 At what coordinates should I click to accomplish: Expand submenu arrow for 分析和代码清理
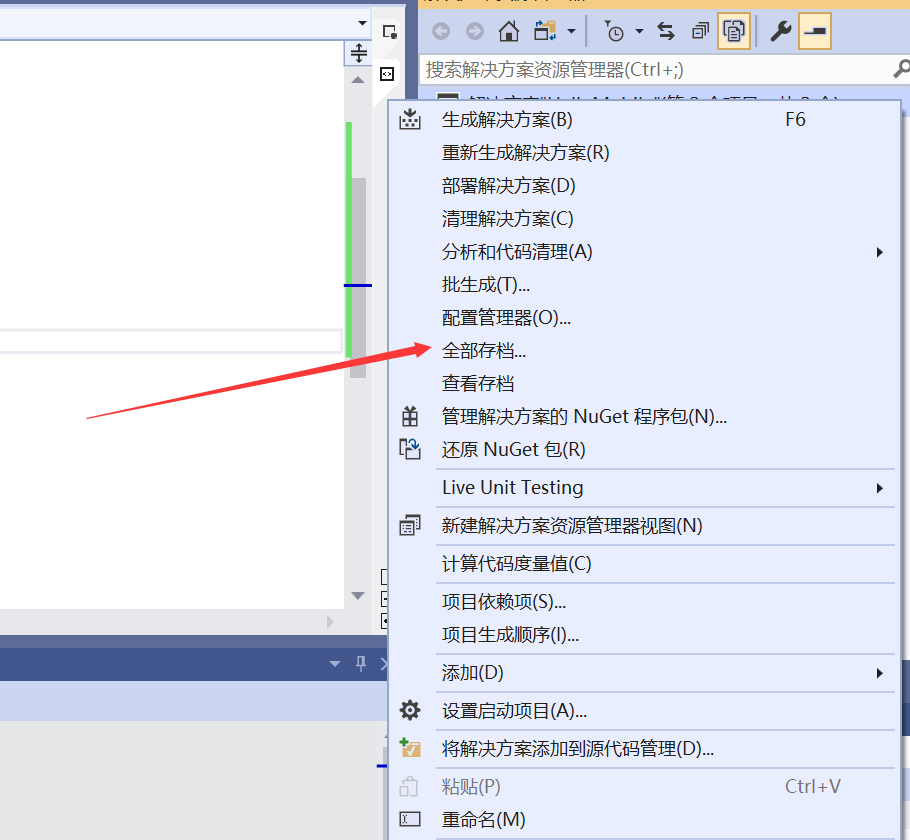point(880,252)
